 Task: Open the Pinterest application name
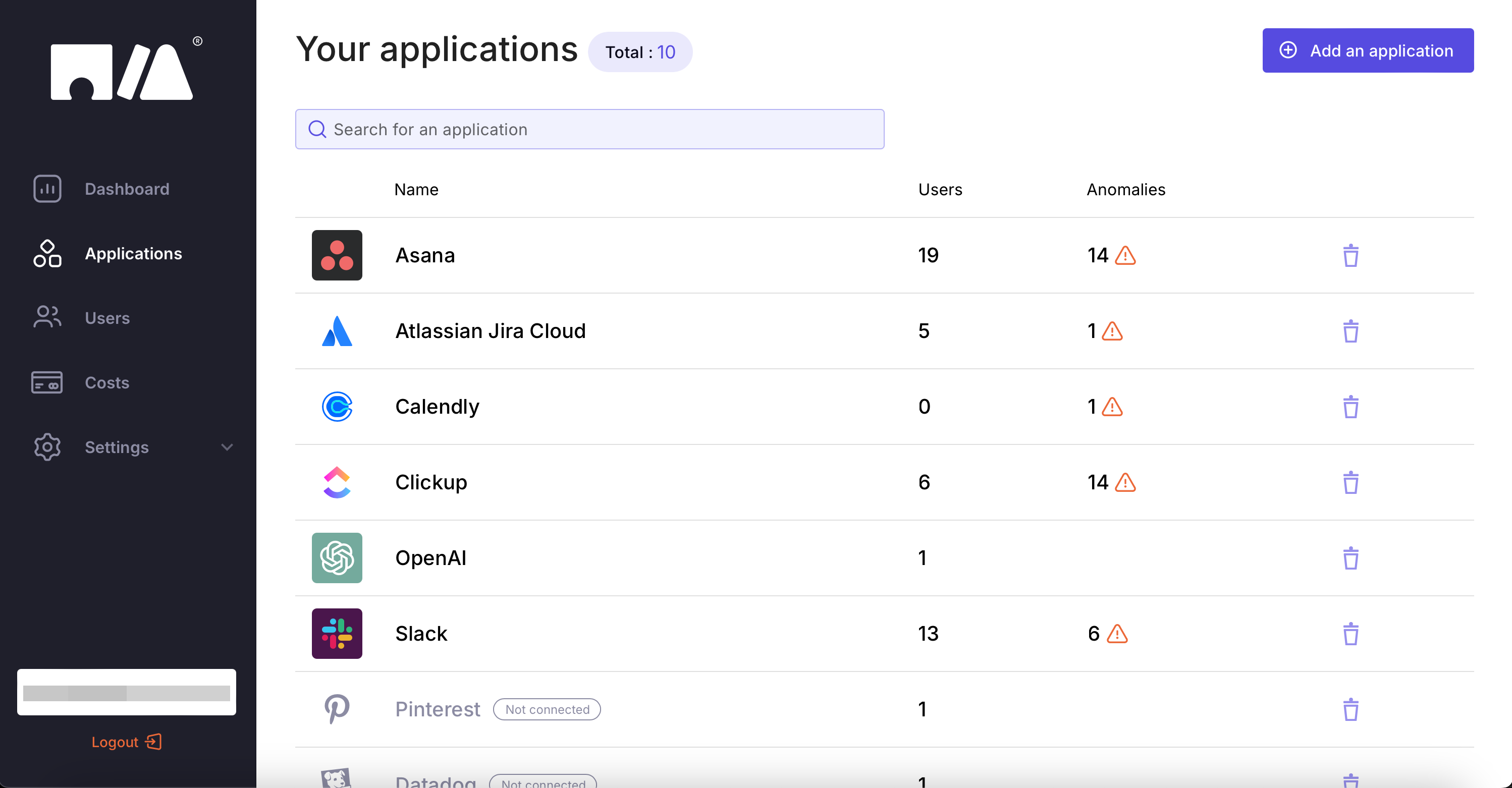click(x=437, y=709)
